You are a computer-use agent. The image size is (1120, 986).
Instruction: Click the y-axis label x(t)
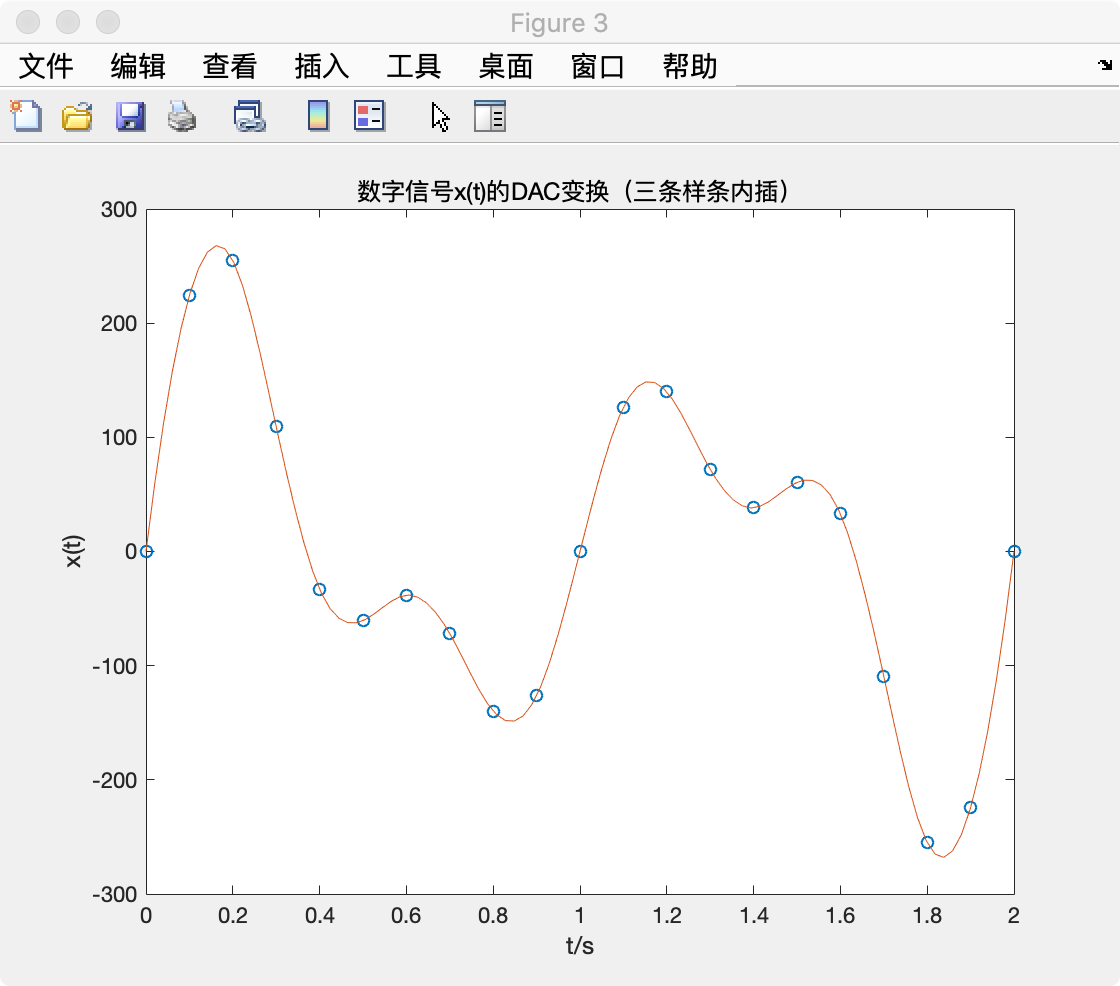[74, 551]
